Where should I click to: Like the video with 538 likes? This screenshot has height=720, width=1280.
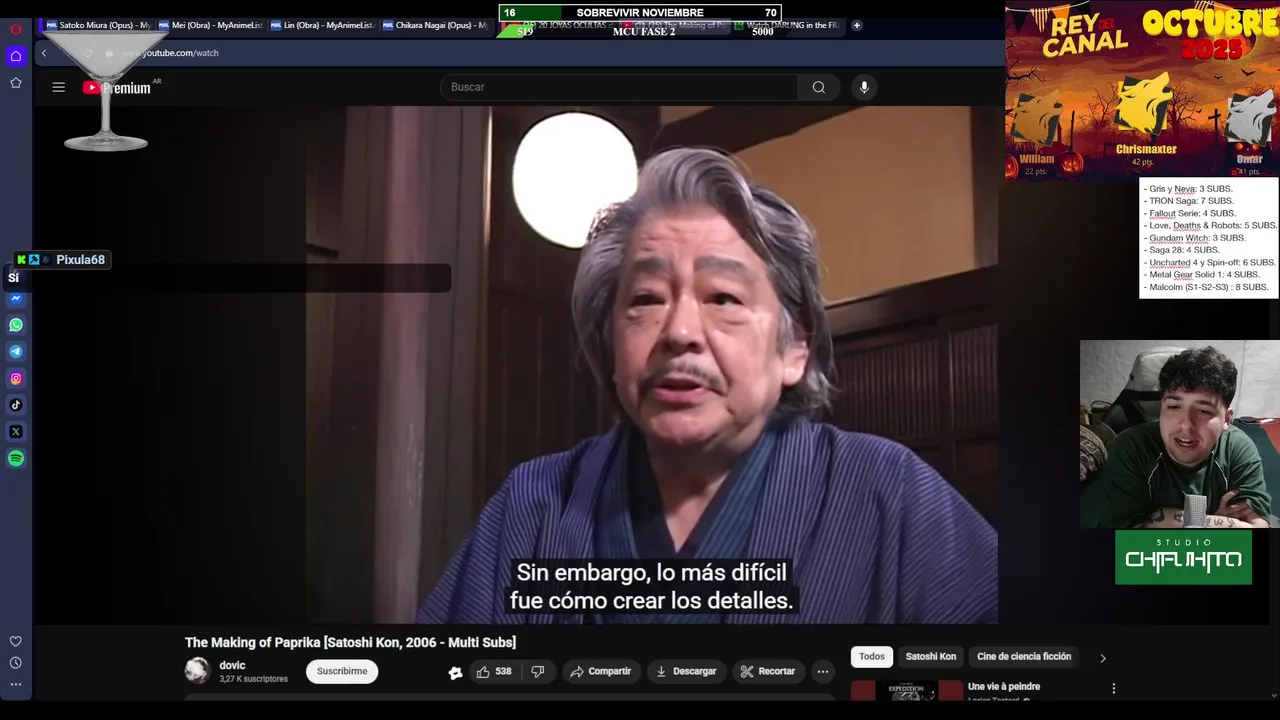[494, 672]
